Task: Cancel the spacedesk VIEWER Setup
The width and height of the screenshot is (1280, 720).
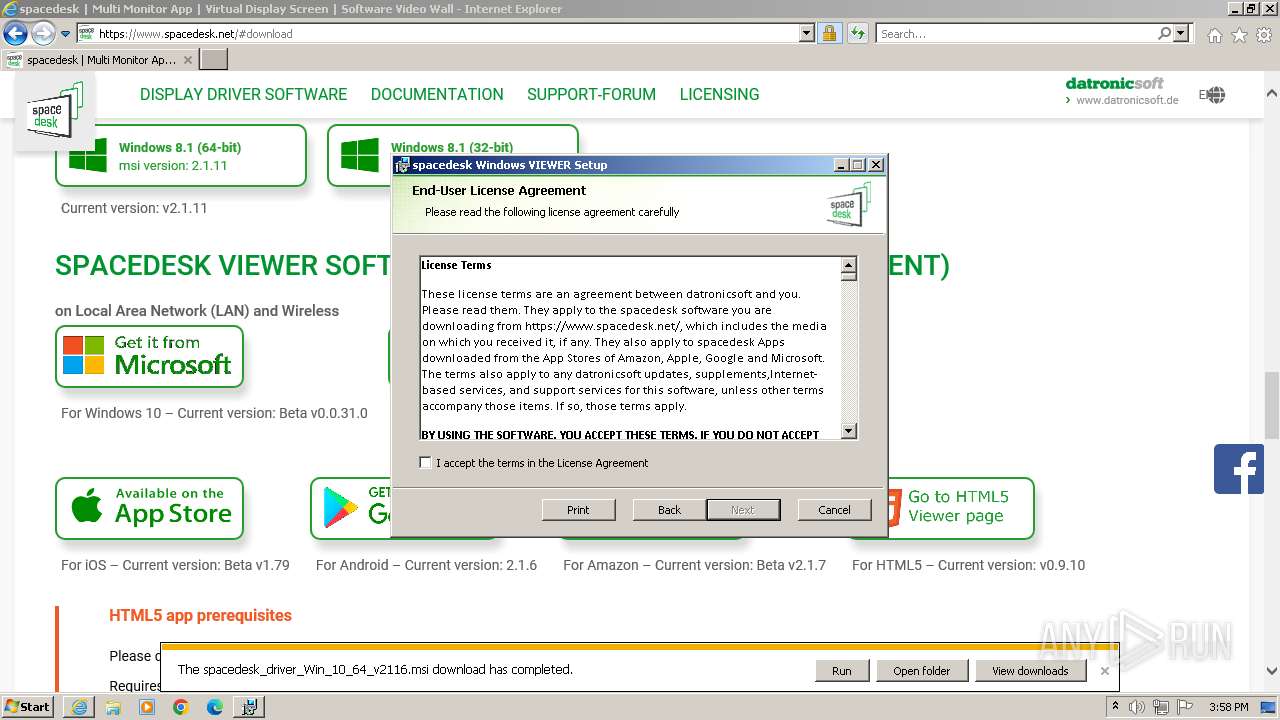Action: (x=834, y=510)
